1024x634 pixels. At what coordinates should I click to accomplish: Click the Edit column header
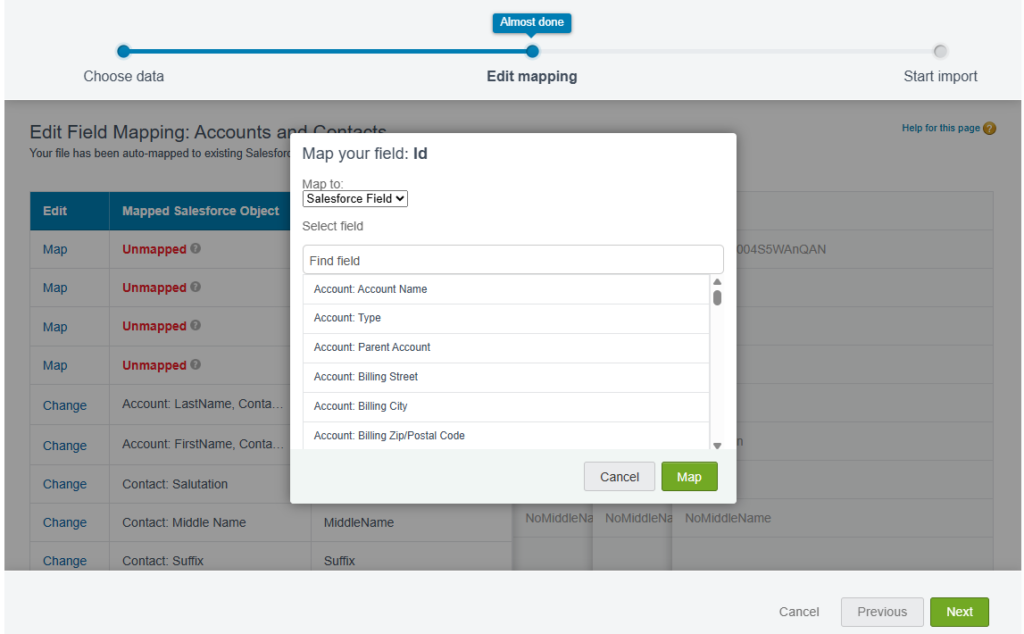click(69, 211)
